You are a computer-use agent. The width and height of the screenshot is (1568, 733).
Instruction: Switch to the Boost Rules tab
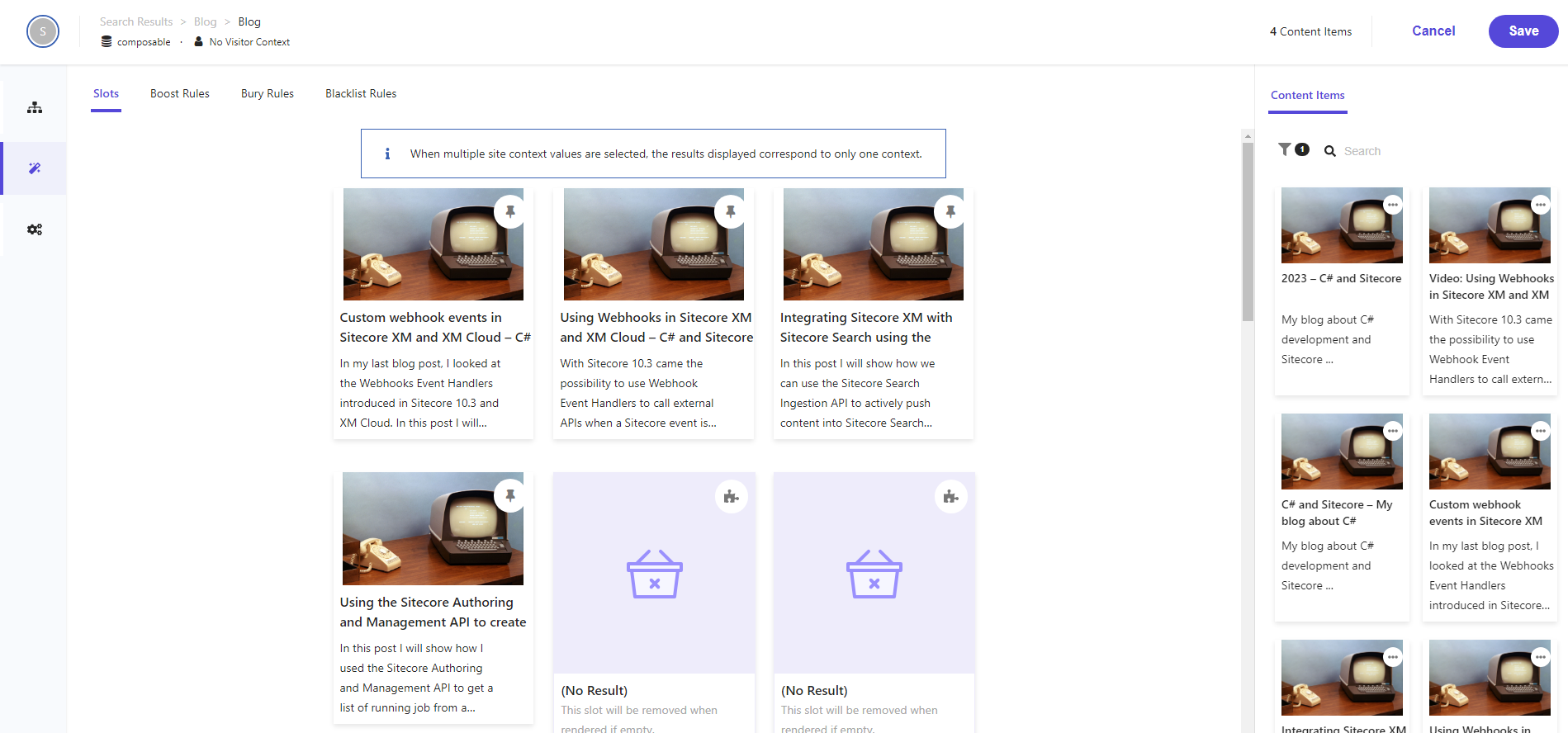pos(179,94)
